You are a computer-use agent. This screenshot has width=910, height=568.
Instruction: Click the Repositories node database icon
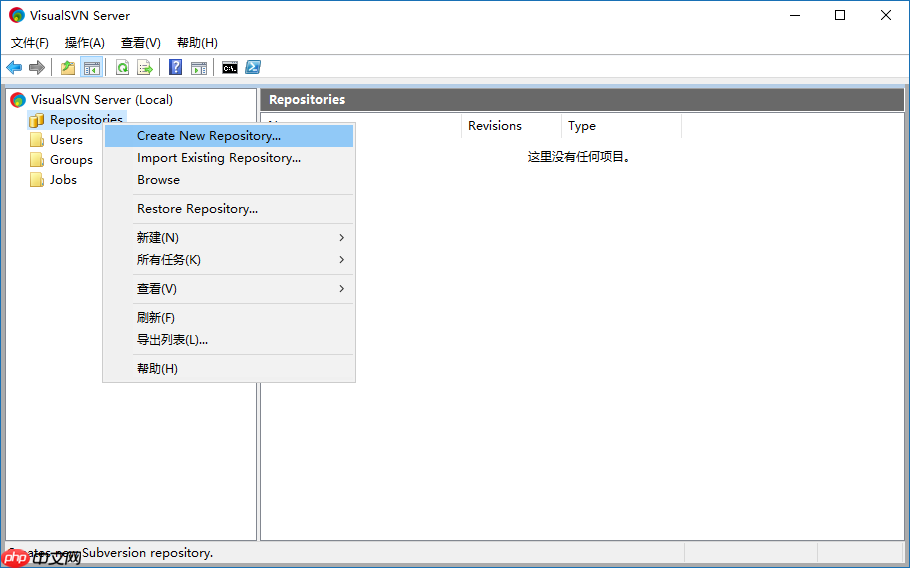(x=37, y=120)
